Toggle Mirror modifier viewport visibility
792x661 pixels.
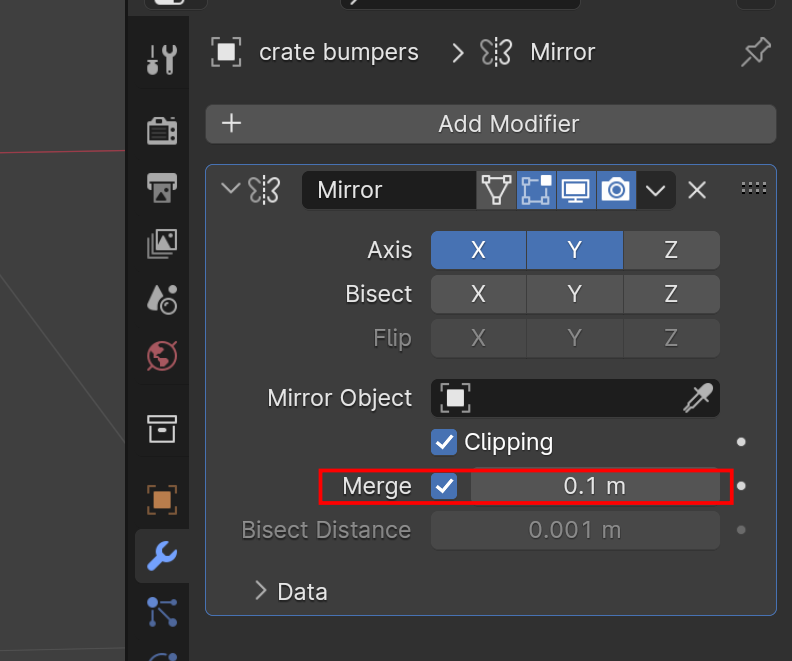pos(577,189)
